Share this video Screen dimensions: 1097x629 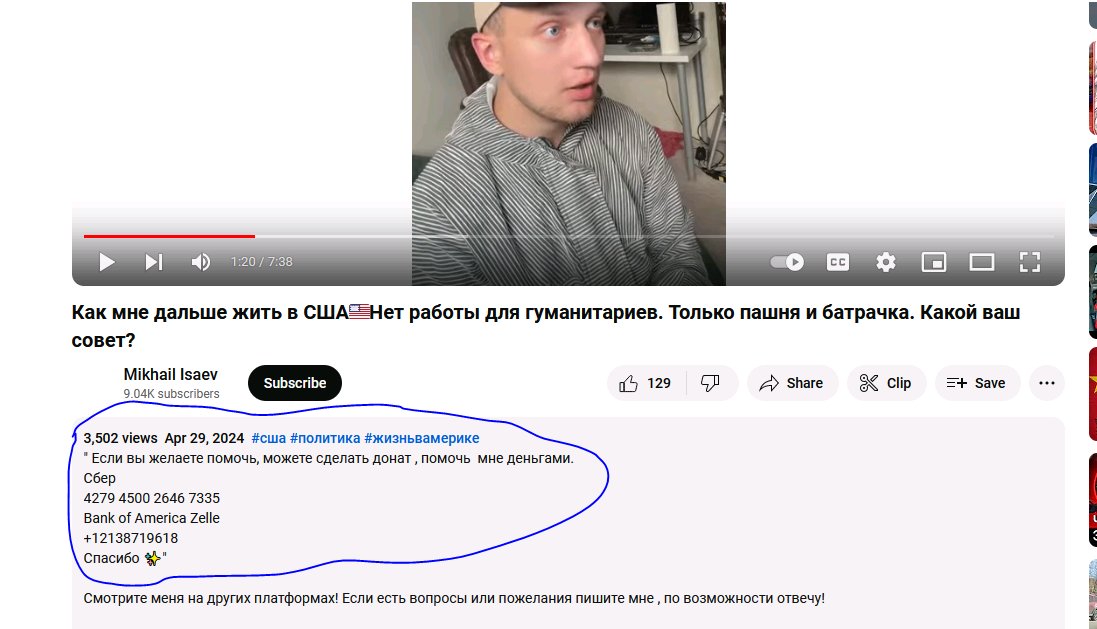792,383
